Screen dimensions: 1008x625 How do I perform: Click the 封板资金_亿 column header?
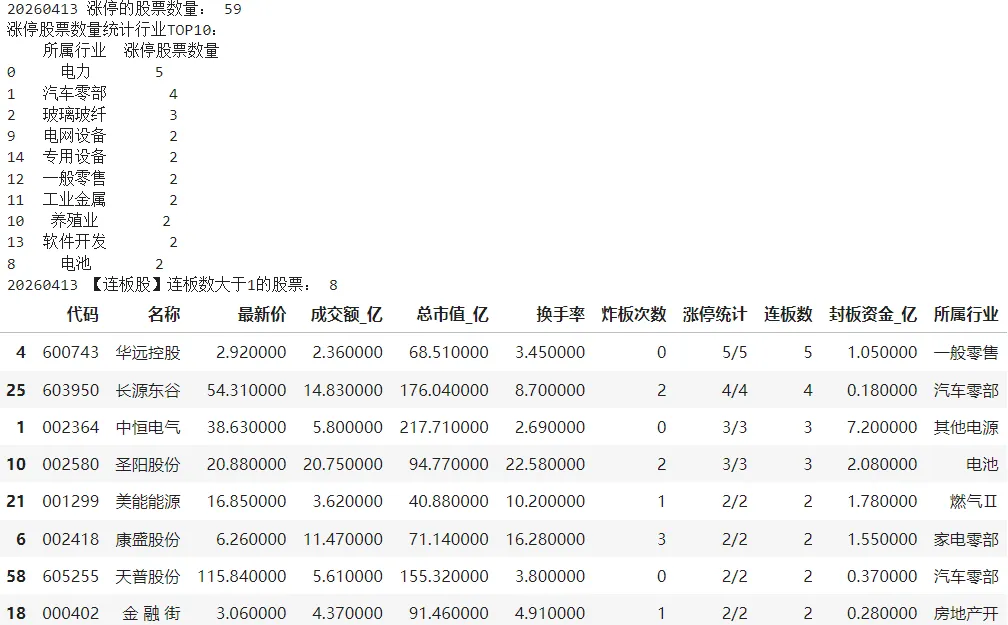[873, 314]
